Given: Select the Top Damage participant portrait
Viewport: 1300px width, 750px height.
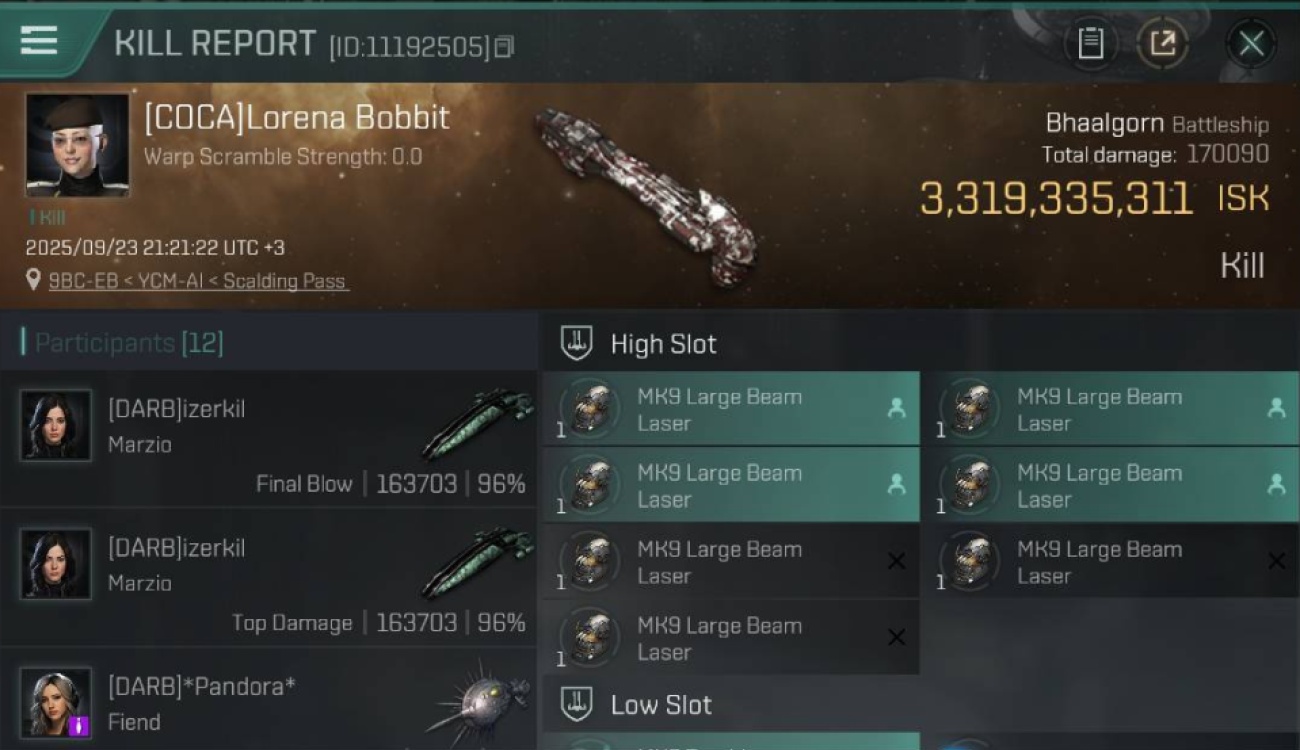Looking at the screenshot, I should coord(56,564).
